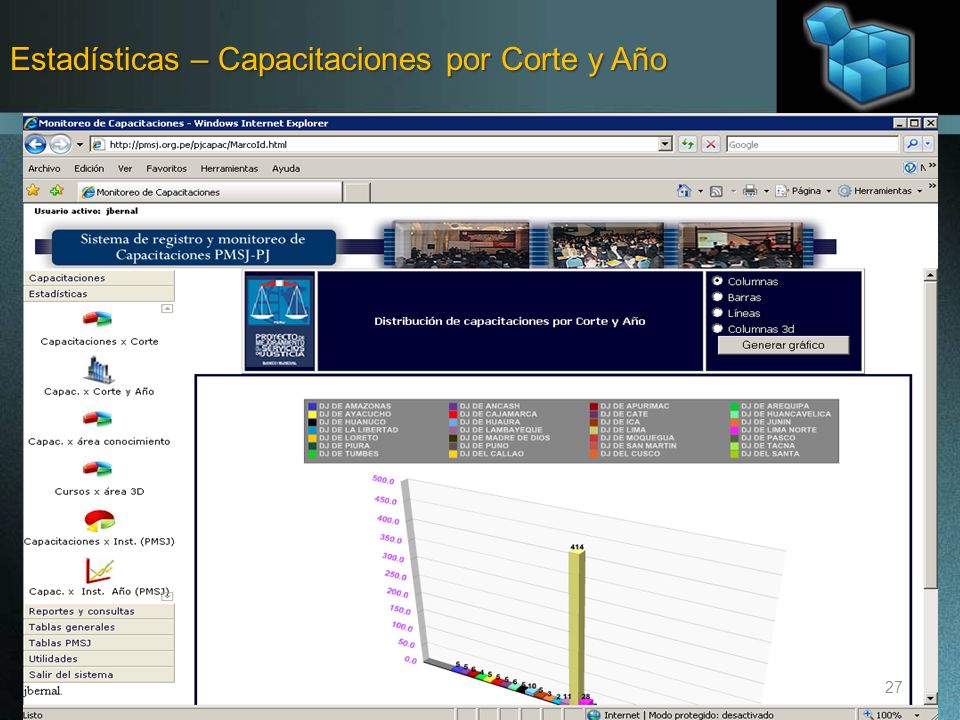Open Capac. x Corte y Año bar chart icon
Image resolution: width=960 pixels, height=720 pixels.
point(99,369)
